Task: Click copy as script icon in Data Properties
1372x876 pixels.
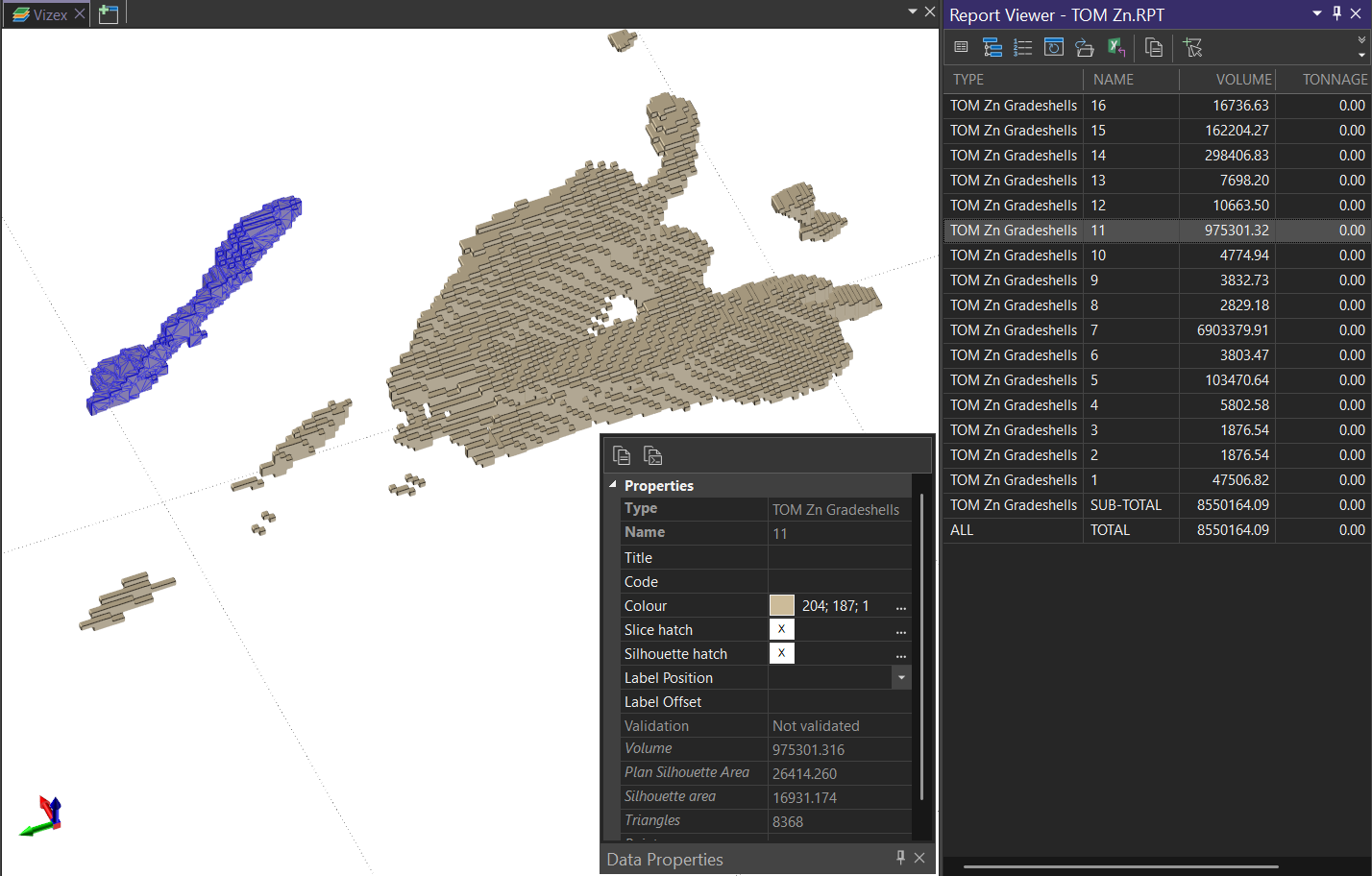Action: (x=653, y=455)
